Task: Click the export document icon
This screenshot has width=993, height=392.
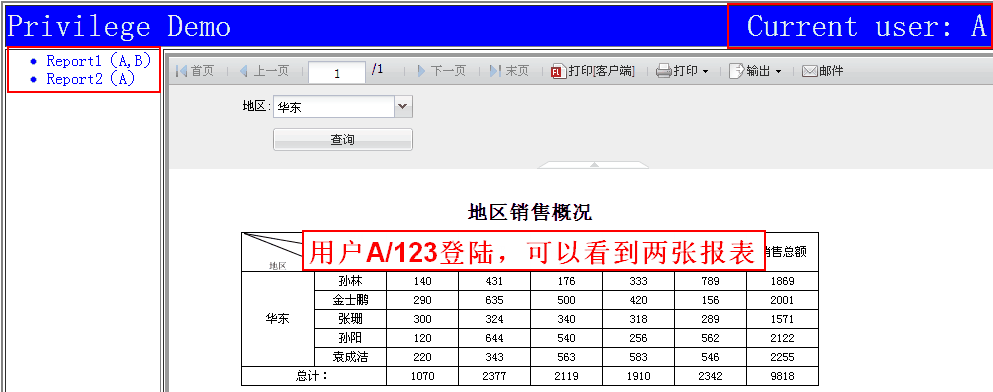Action: (737, 72)
